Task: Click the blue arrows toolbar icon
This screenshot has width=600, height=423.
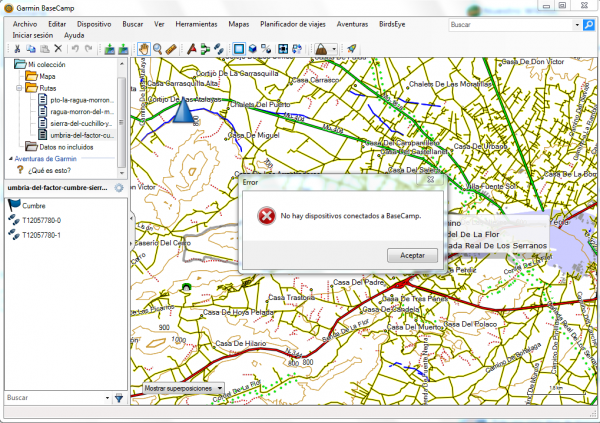Action: (x=297, y=49)
